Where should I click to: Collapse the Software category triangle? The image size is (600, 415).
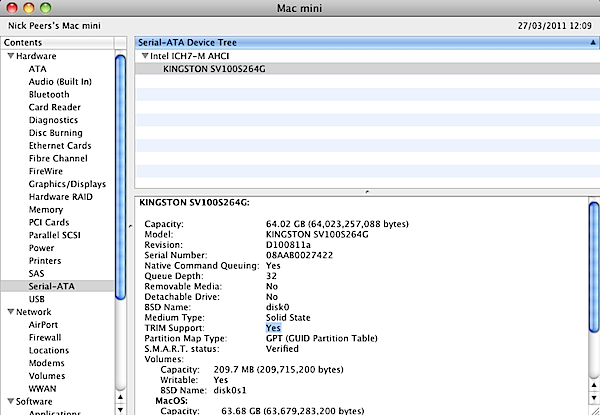(11, 401)
